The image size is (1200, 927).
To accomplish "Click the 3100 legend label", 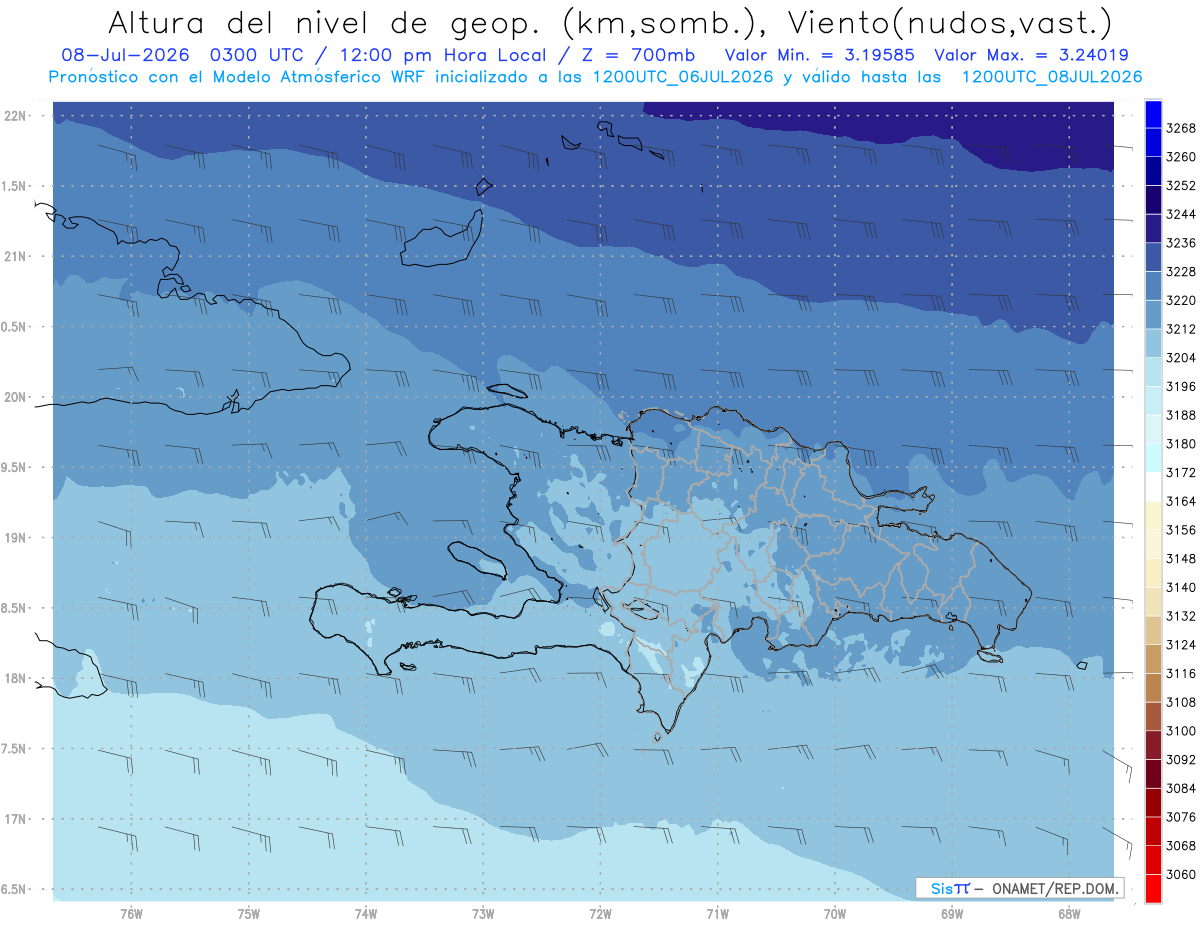I will click(x=1180, y=731).
